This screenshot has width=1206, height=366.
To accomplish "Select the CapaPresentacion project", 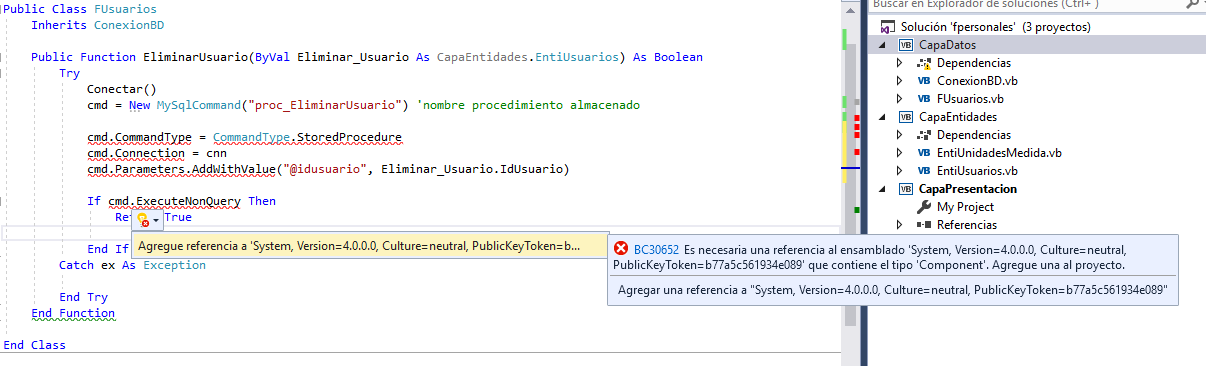I will tap(968, 189).
